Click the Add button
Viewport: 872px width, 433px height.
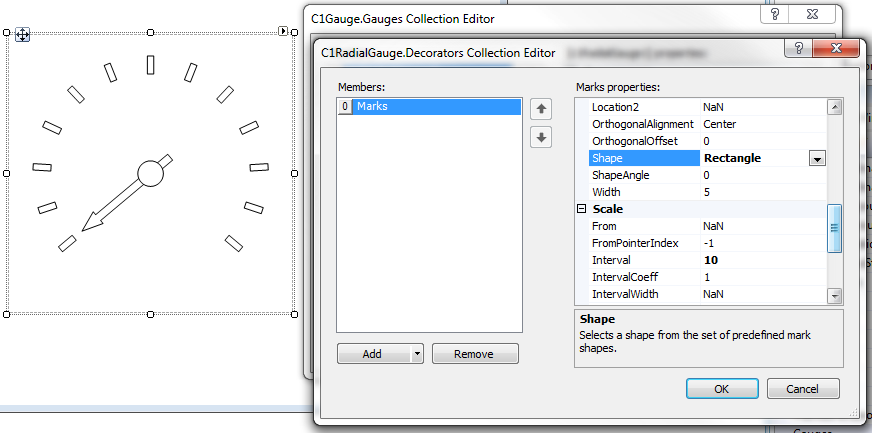(x=372, y=354)
